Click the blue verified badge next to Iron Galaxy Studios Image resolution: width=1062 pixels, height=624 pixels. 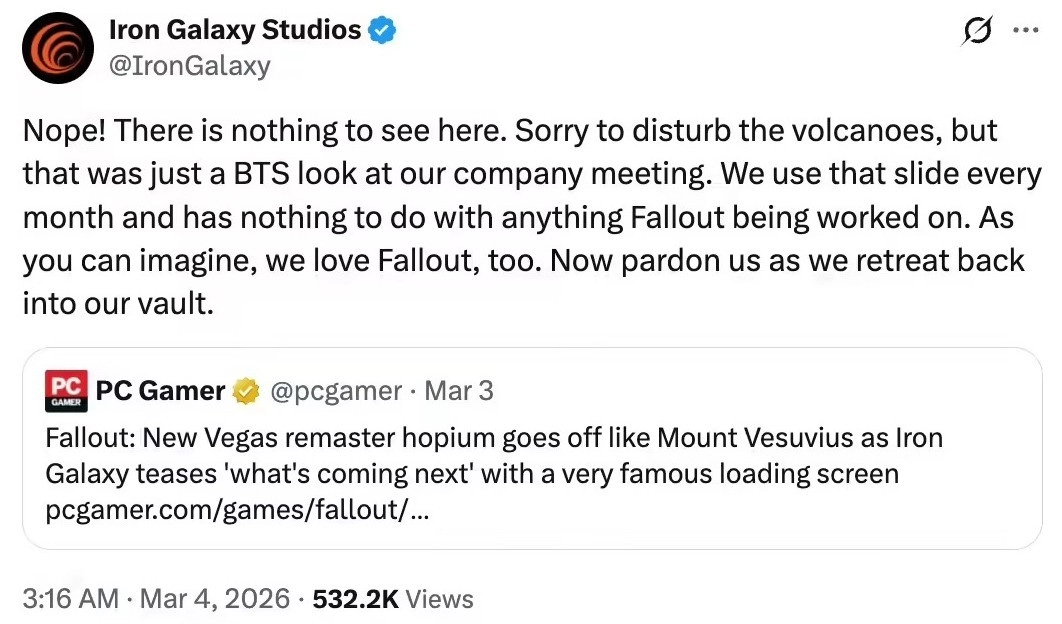click(x=383, y=31)
